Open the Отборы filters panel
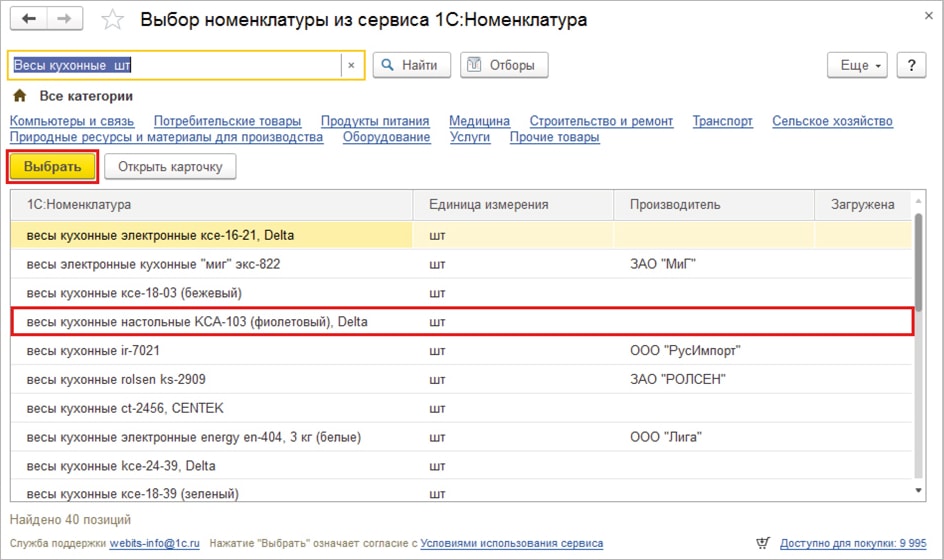The width and height of the screenshot is (944, 560). click(504, 66)
